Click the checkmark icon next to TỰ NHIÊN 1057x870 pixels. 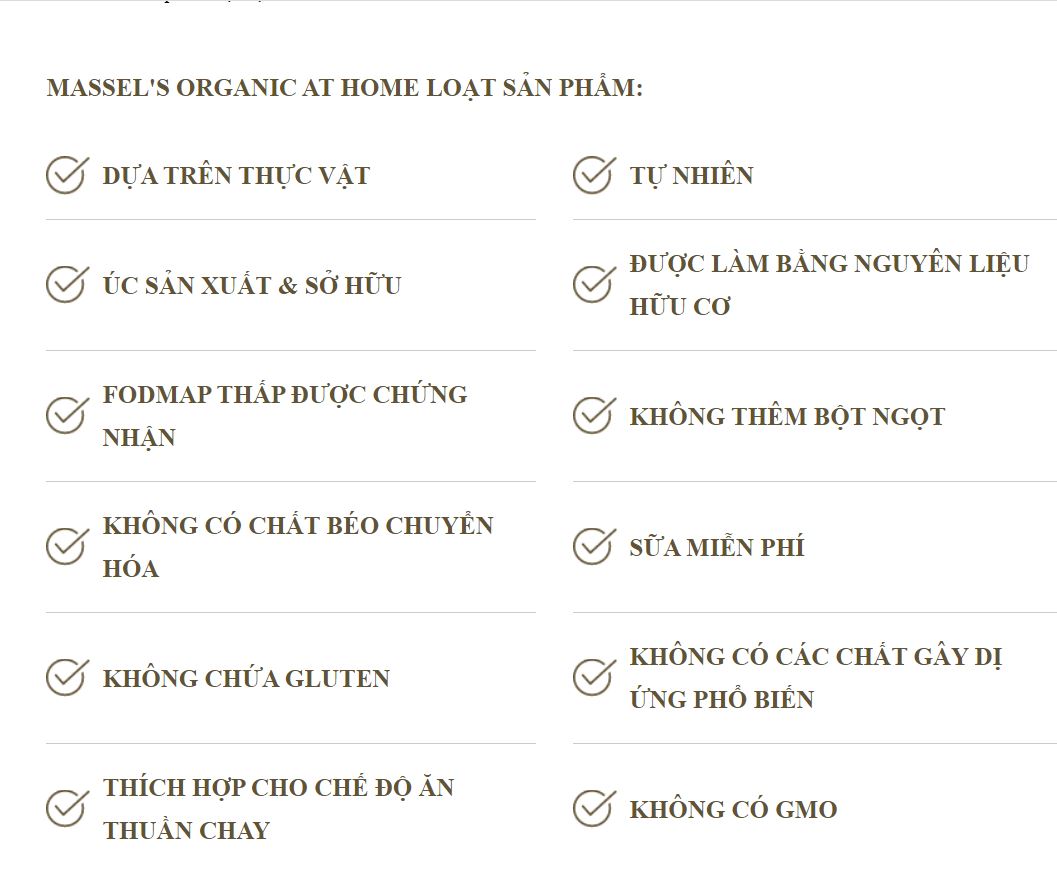593,175
